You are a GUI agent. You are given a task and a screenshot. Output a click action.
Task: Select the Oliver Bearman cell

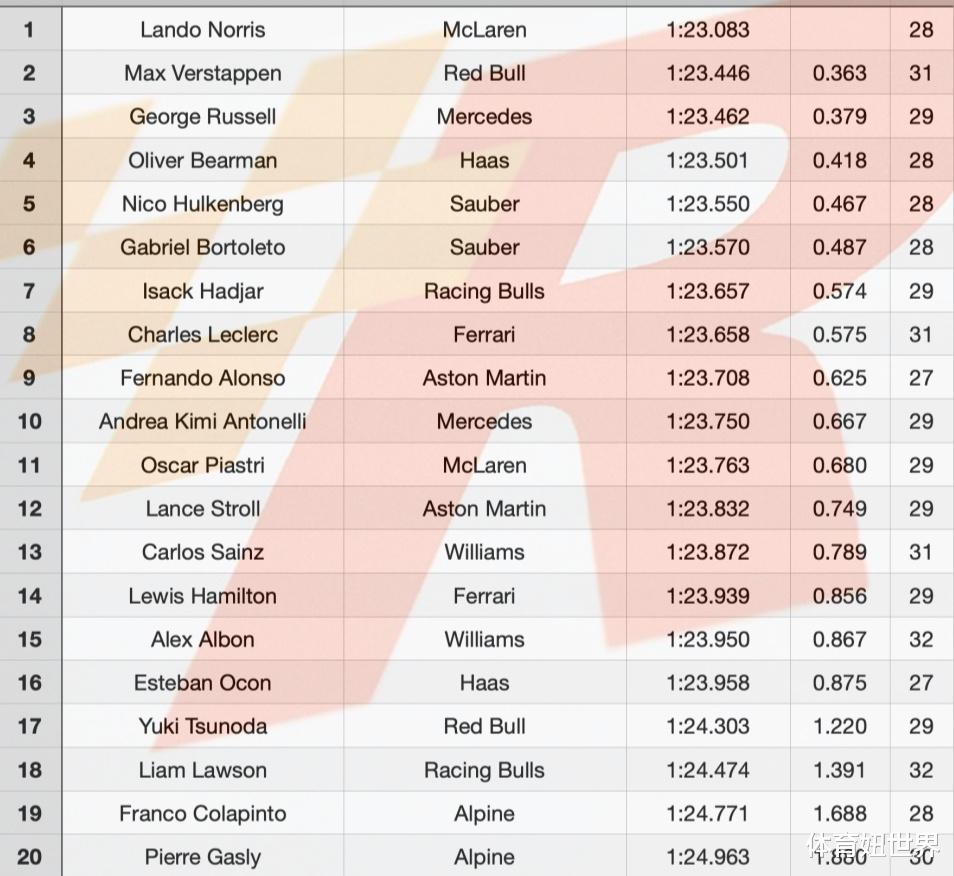(203, 160)
